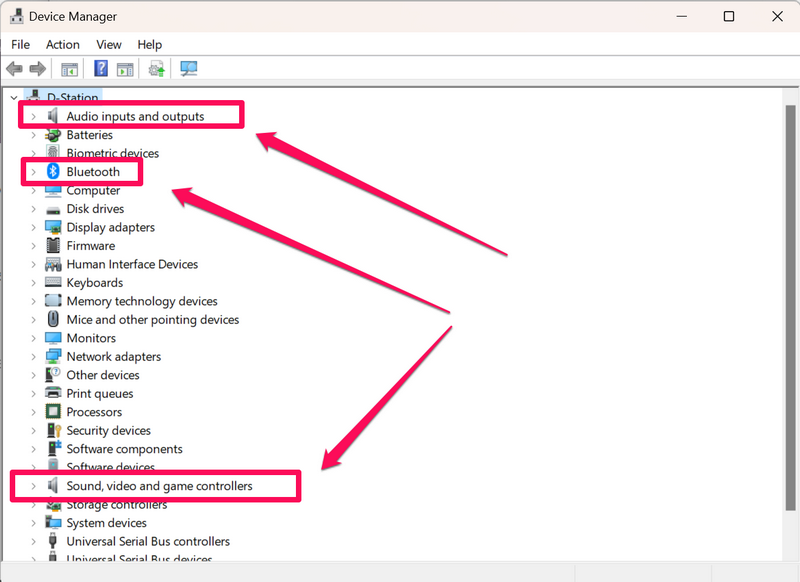Expand the Audio inputs and outputs node
The height and width of the screenshot is (582, 800).
[x=33, y=117]
